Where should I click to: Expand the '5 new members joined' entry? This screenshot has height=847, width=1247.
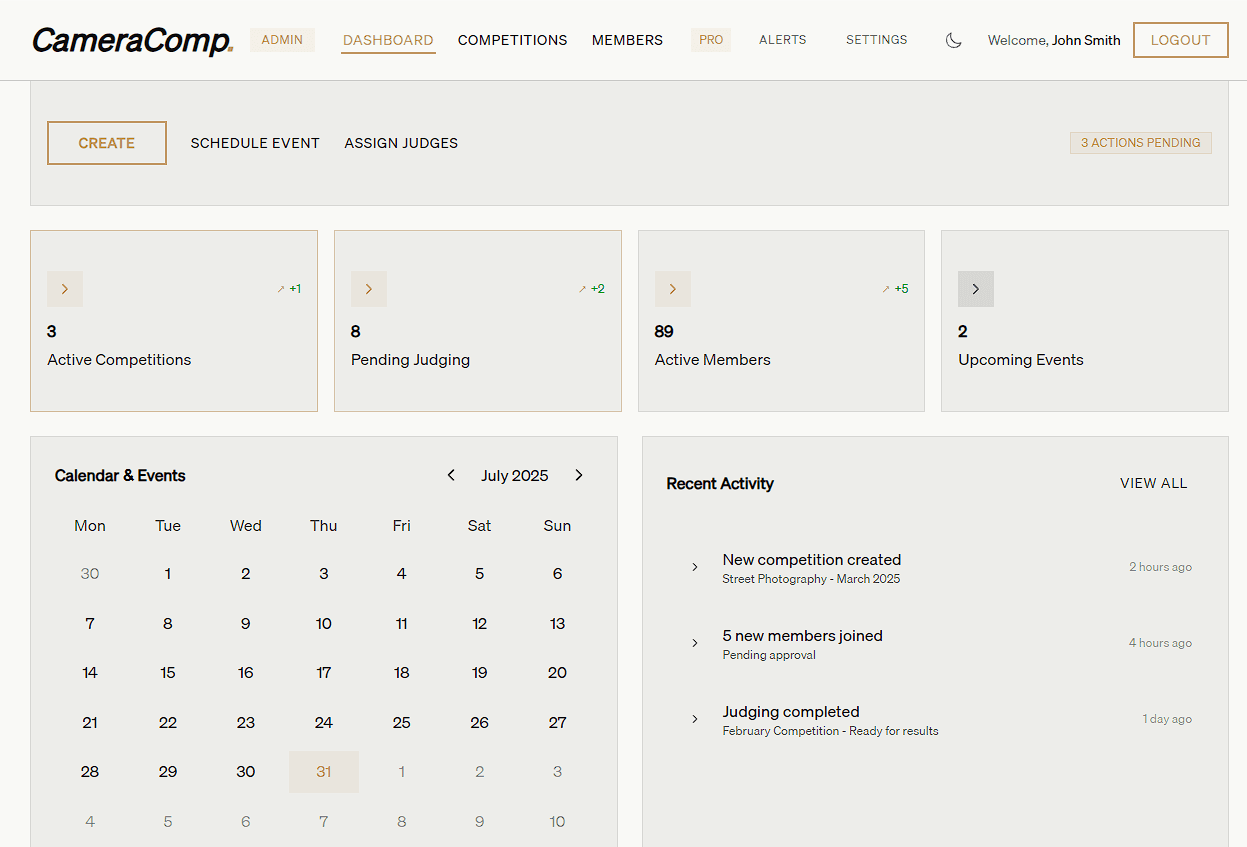(x=695, y=642)
